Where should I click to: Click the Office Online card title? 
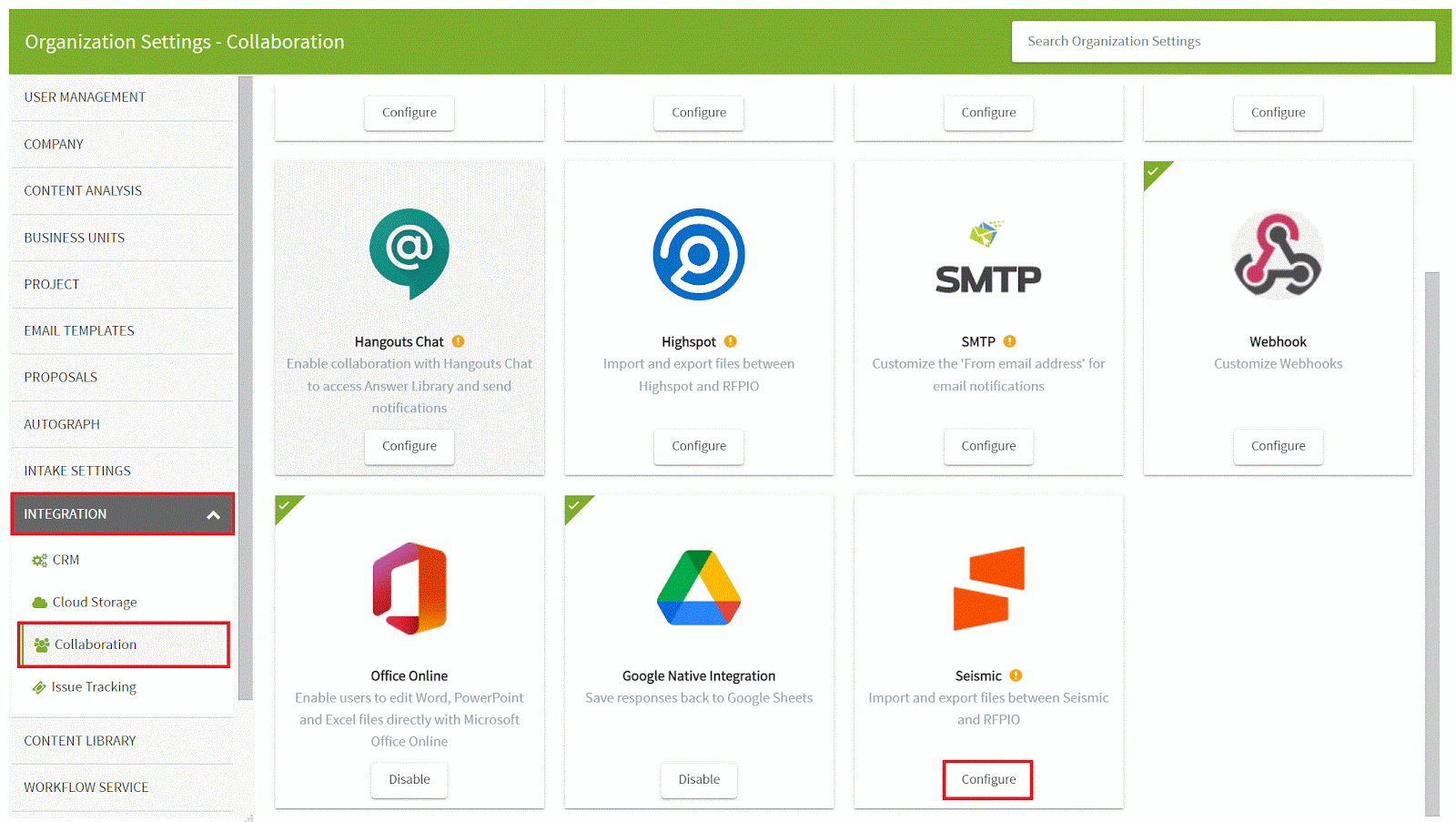coord(409,676)
